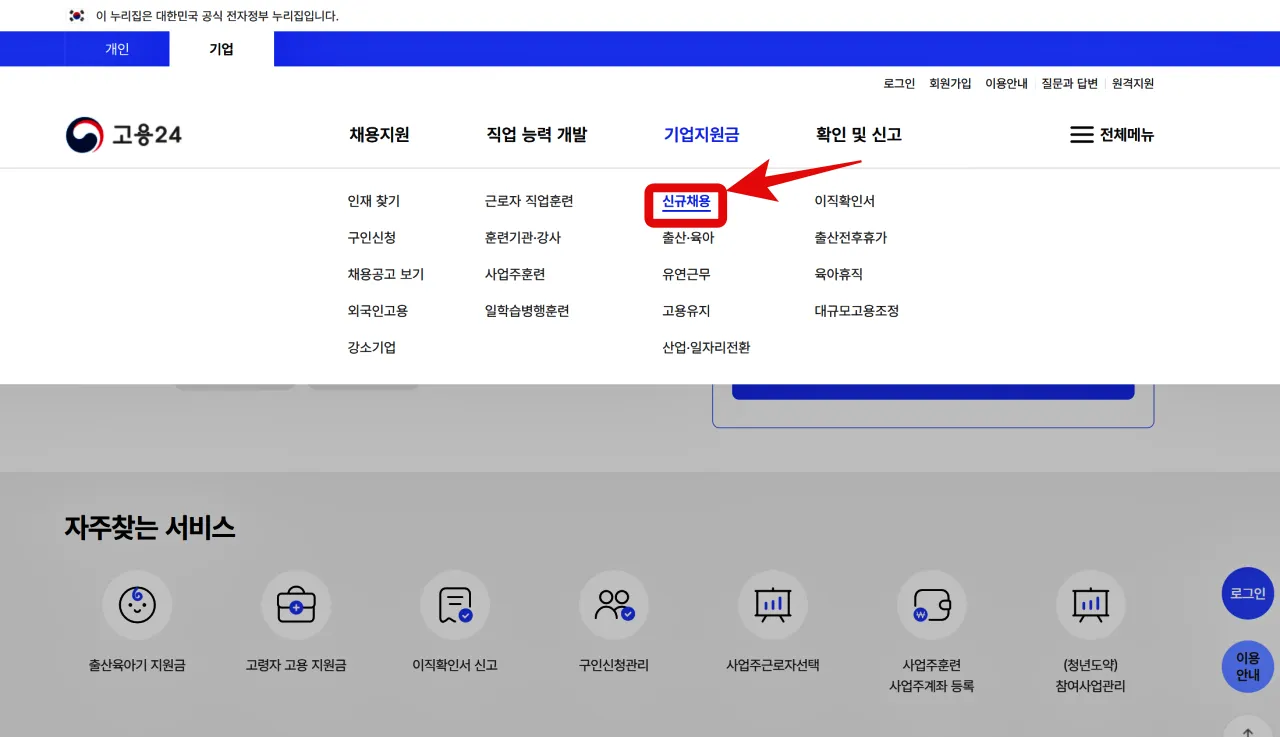The image size is (1280, 737).
Task: Open the 출산·육아 submenu link
Action: tap(685, 237)
